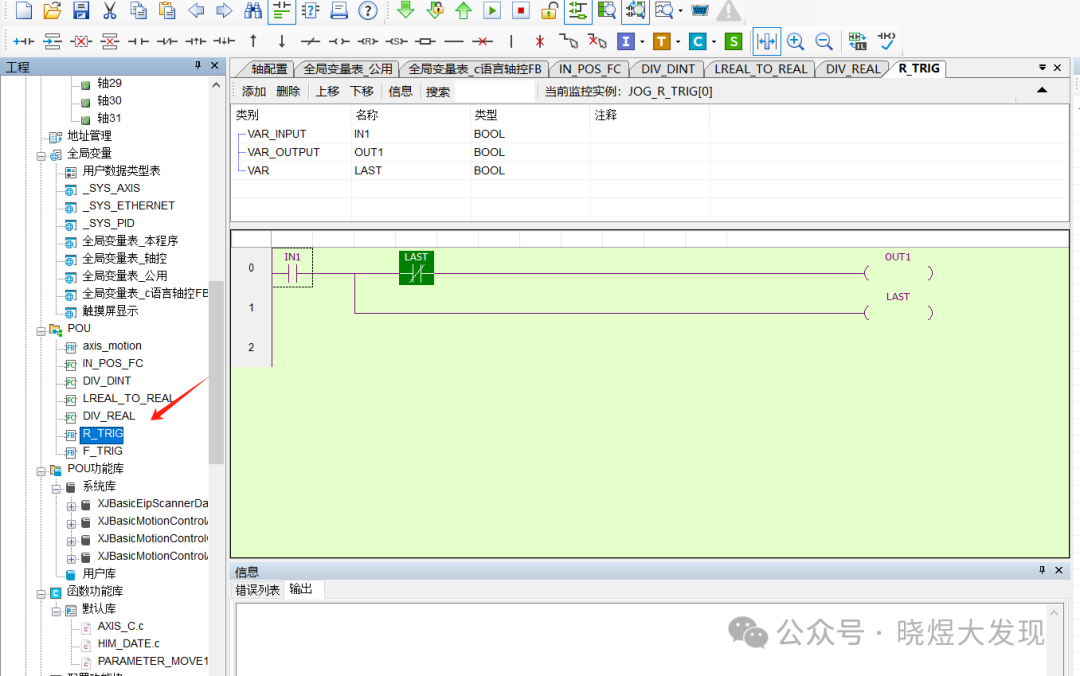This screenshot has width=1080, height=676.
Task: Toggle the ladder search monitor button
Action: point(635,10)
